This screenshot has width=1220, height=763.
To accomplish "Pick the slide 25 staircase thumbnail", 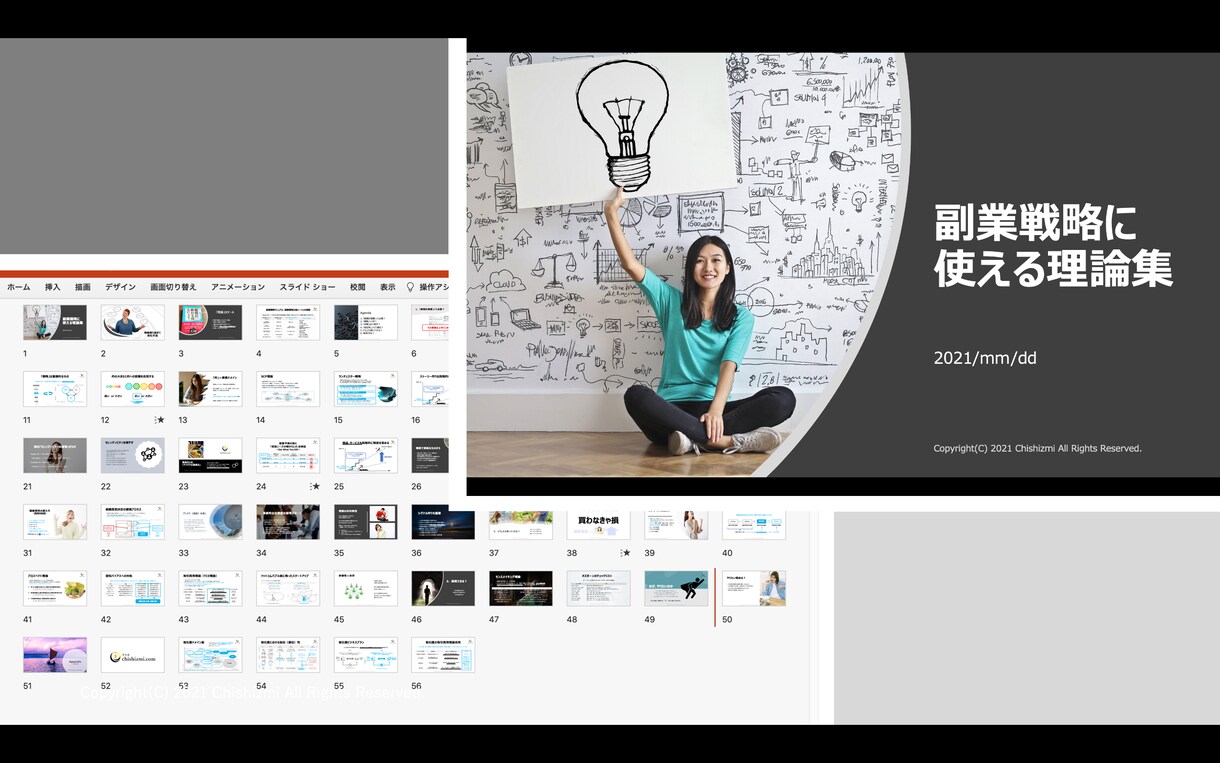I will click(366, 455).
